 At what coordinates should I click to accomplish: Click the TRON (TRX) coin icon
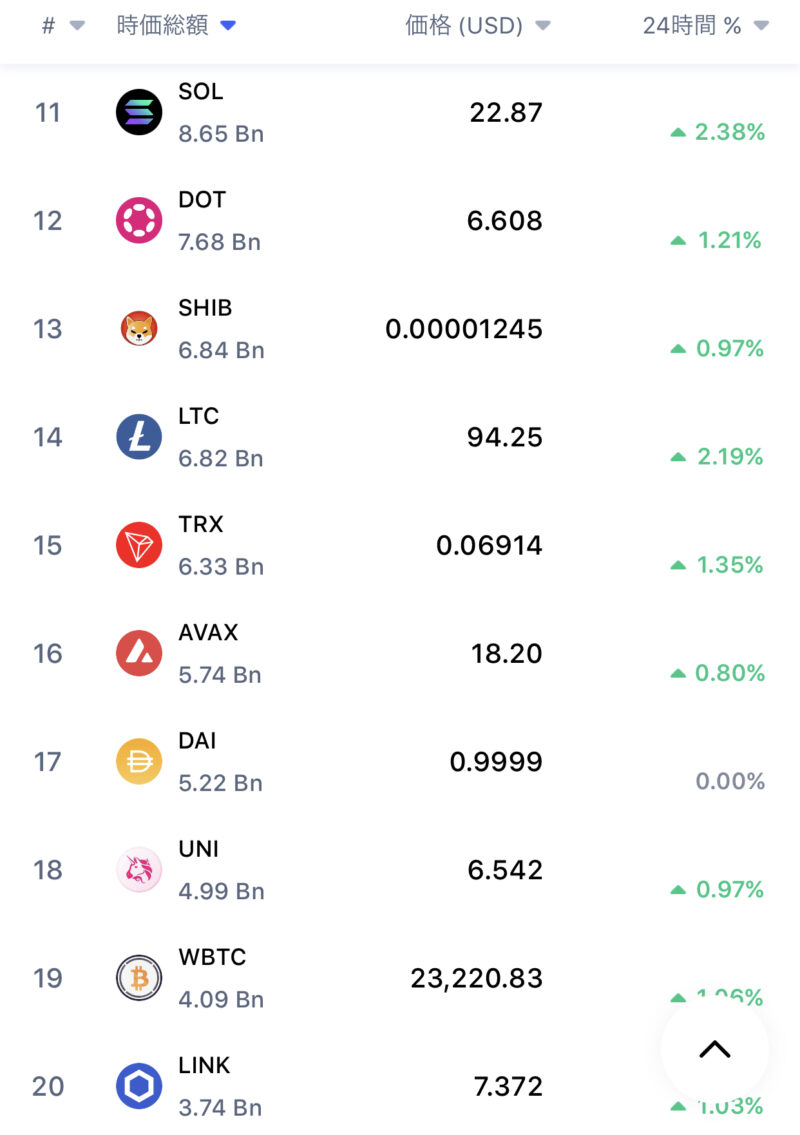[x=139, y=545]
